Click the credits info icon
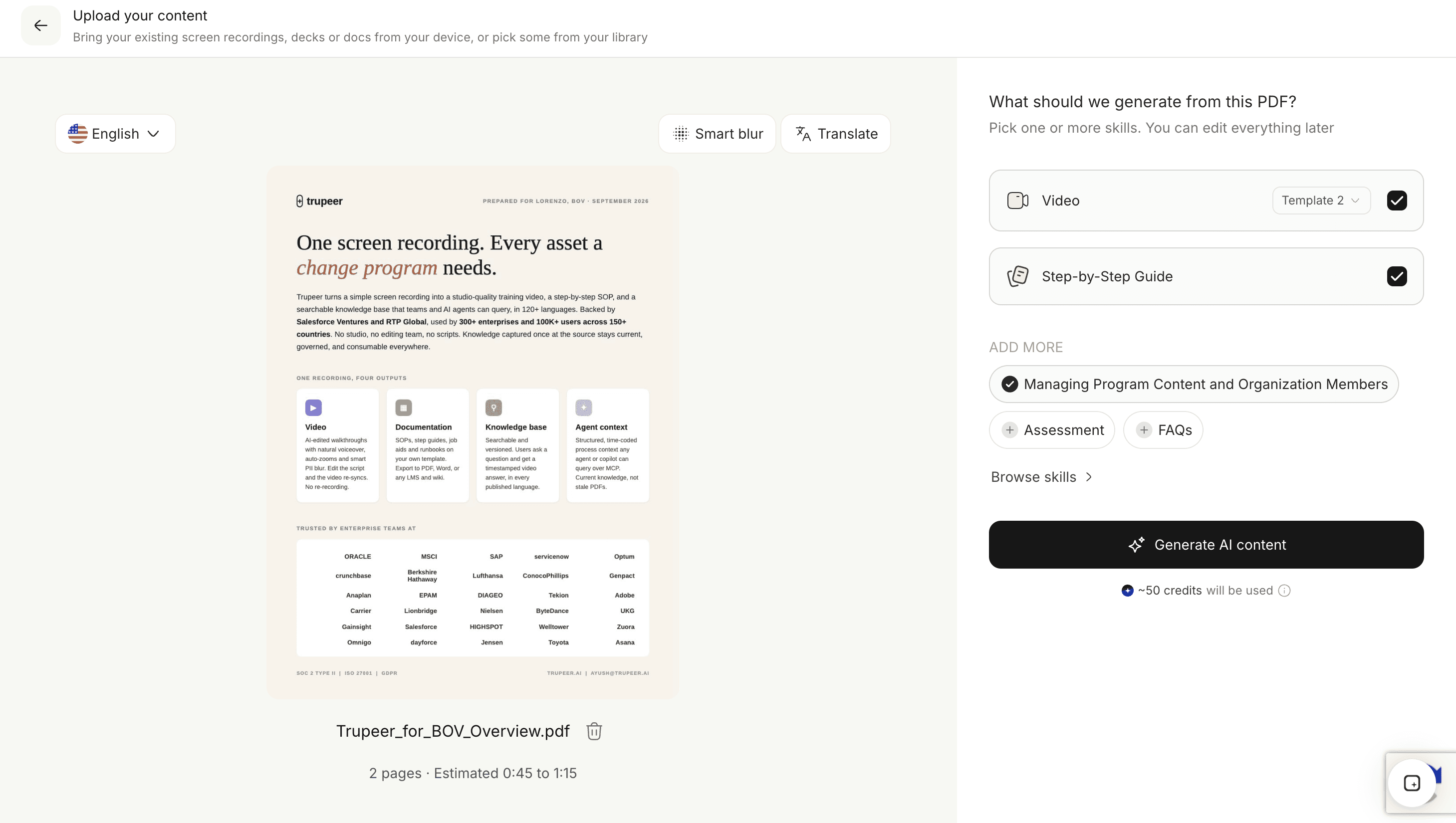 (x=1284, y=591)
